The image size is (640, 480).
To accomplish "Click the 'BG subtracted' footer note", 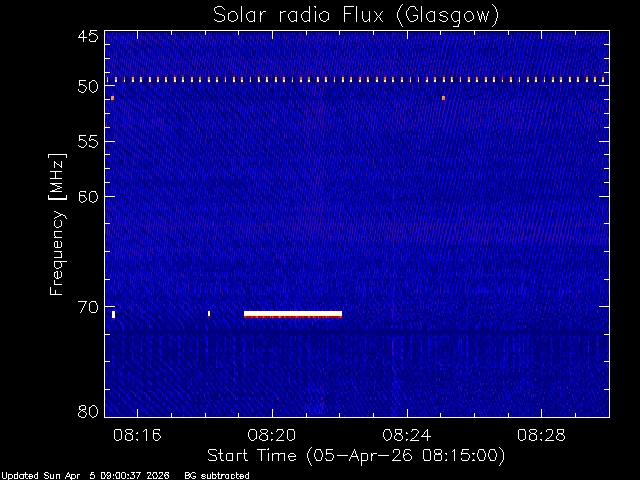I will point(217,476).
